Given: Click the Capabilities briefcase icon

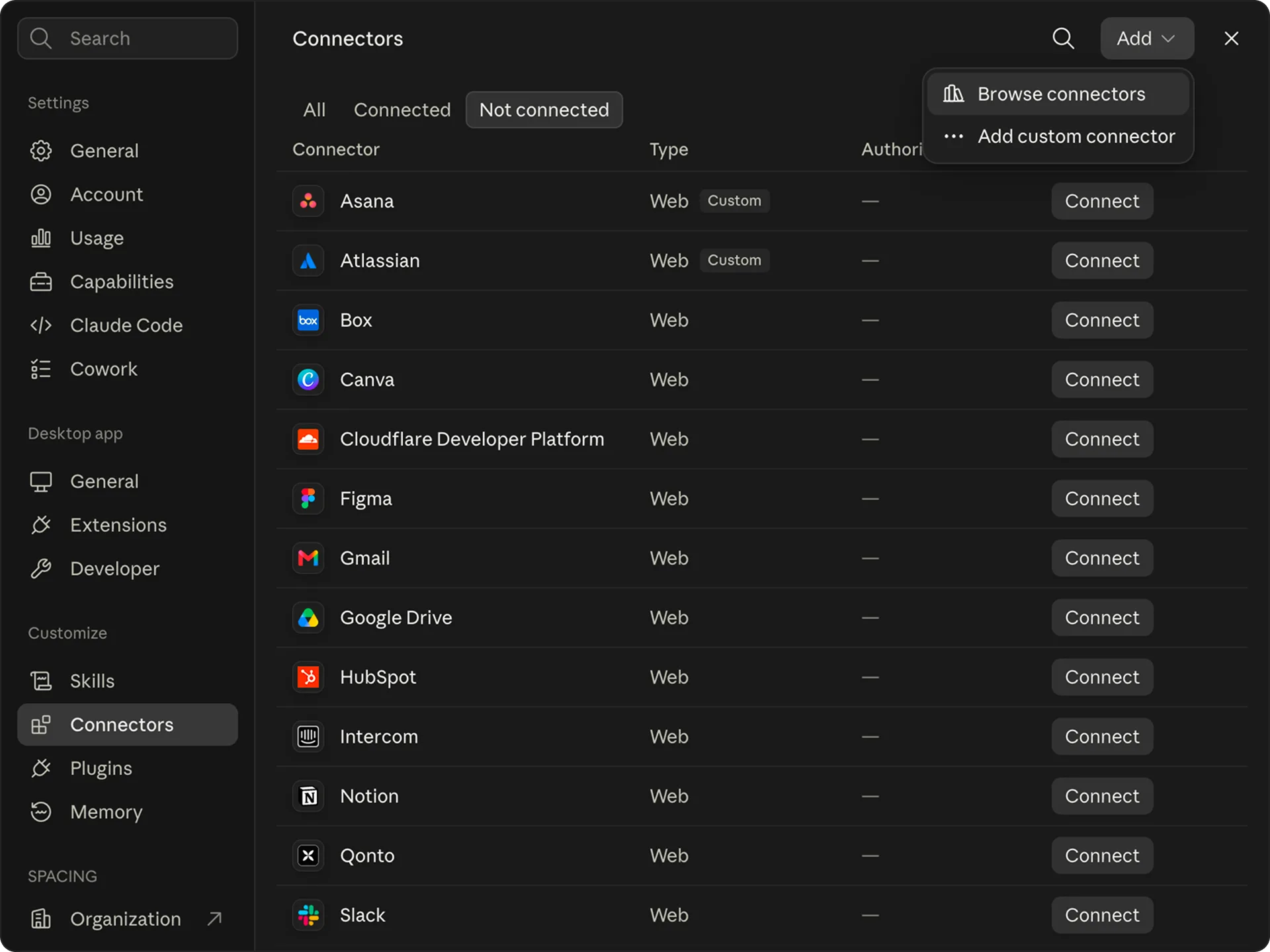Looking at the screenshot, I should pos(41,282).
